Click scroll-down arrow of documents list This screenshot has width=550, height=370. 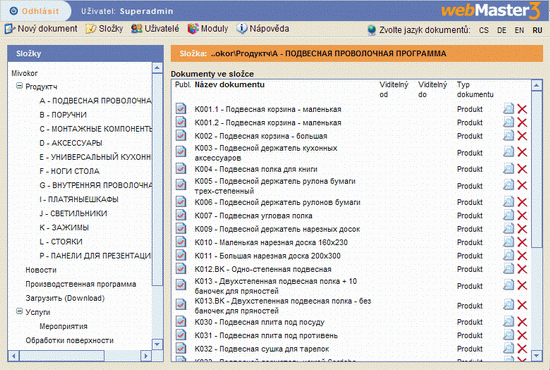[x=537, y=356]
